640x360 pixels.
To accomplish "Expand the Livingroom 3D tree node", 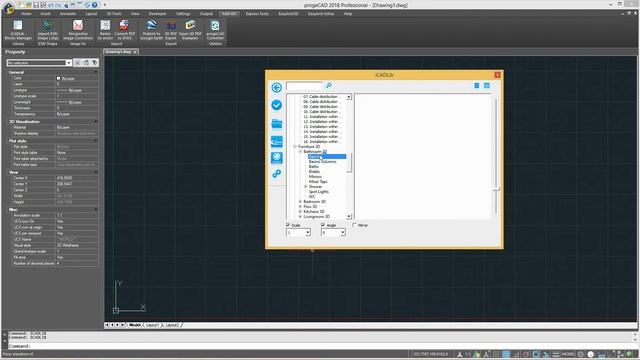I will (x=300, y=217).
